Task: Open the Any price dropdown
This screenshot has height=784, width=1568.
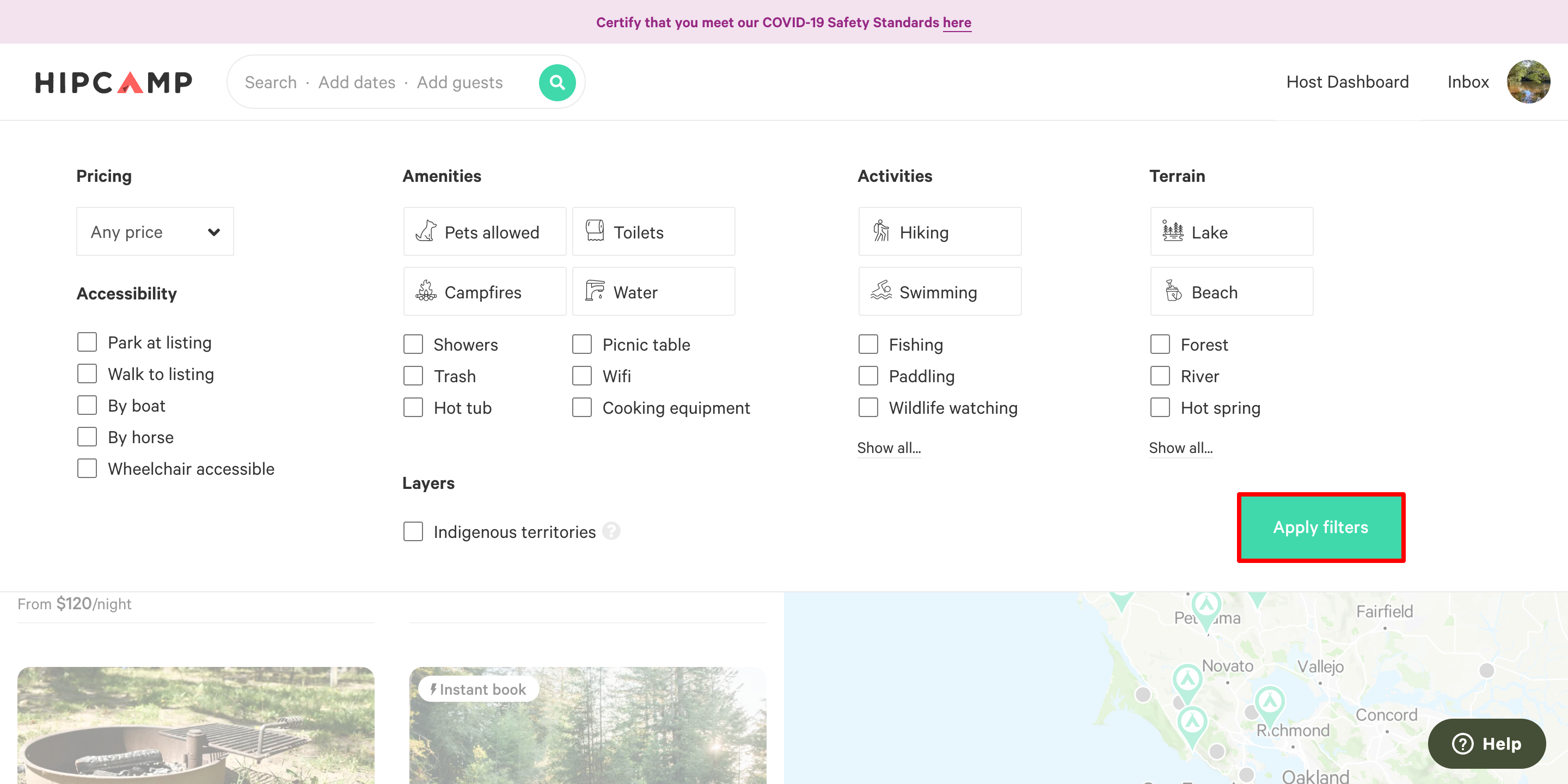Action: click(155, 232)
